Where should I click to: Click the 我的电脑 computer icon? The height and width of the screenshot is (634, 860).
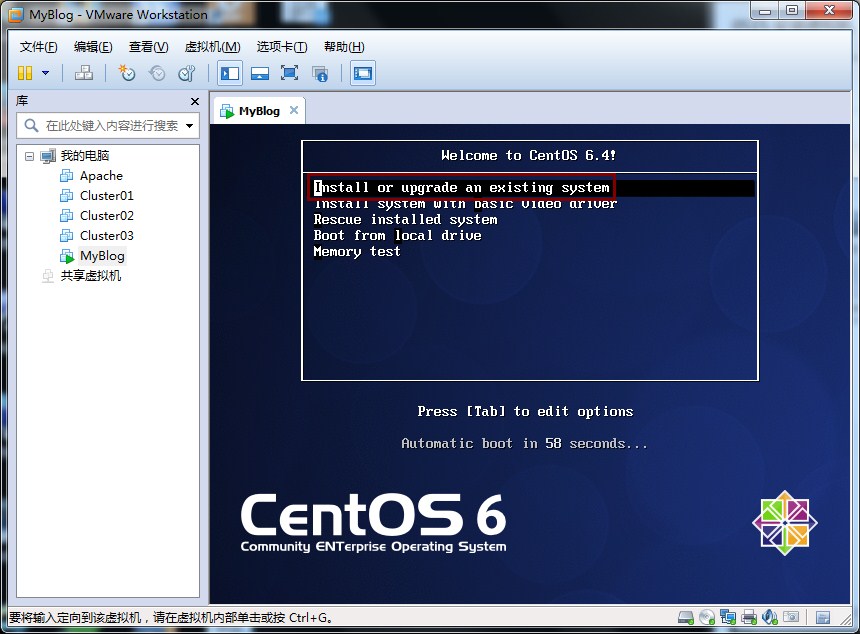48,156
